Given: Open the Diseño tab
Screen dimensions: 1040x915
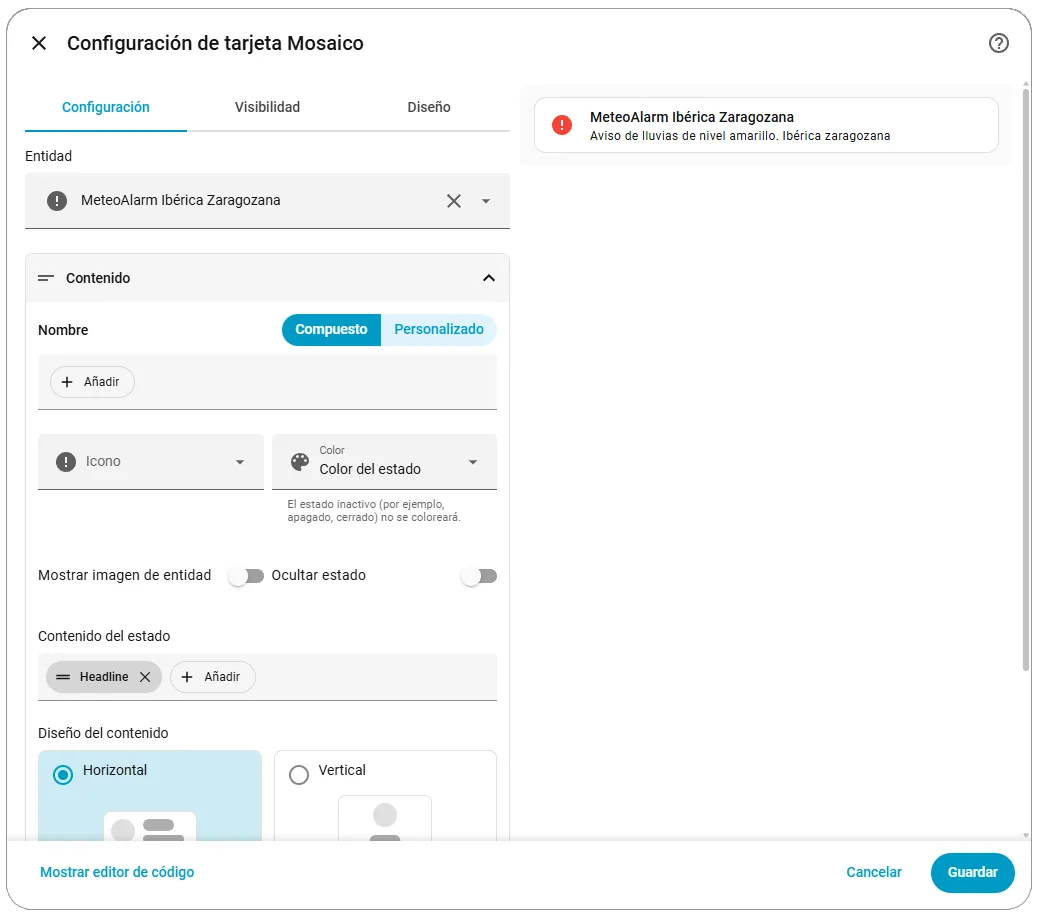Looking at the screenshot, I should click(x=428, y=107).
